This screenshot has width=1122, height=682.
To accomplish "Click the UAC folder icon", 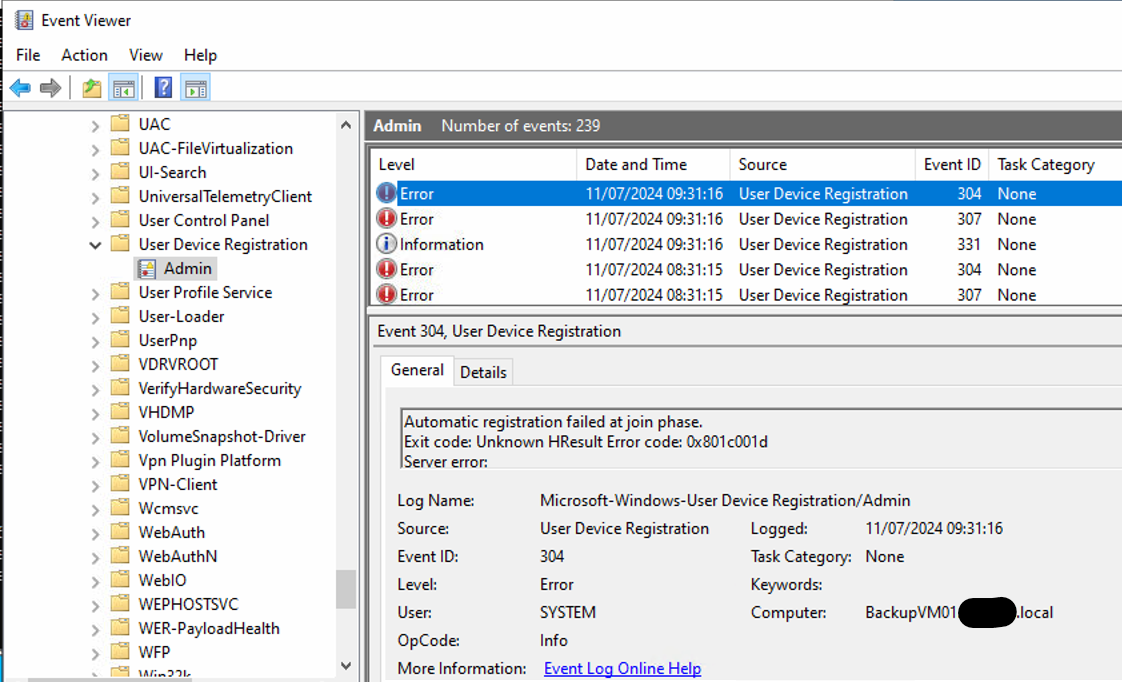I will [x=120, y=123].
